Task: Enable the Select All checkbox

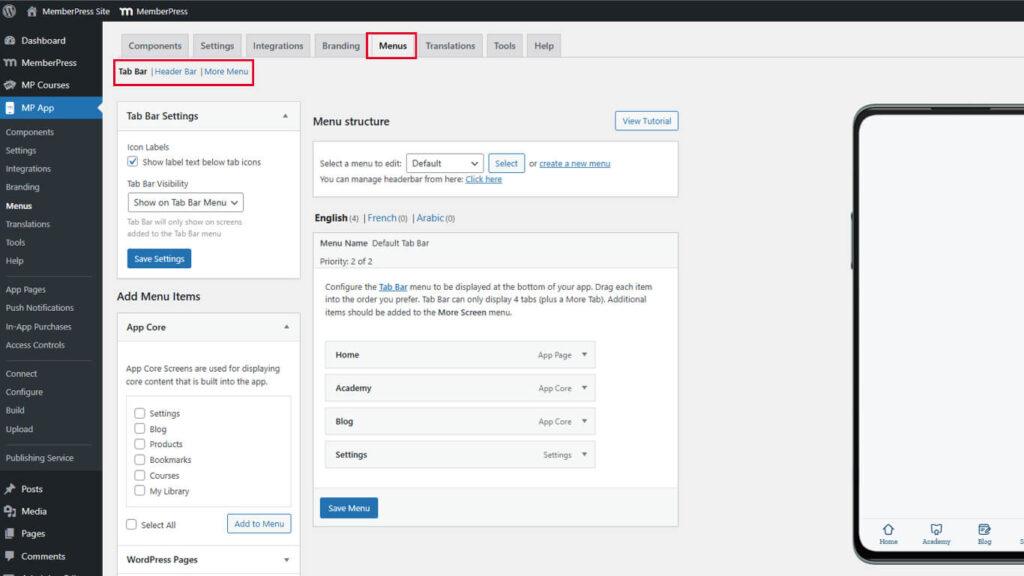Action: tap(132, 525)
